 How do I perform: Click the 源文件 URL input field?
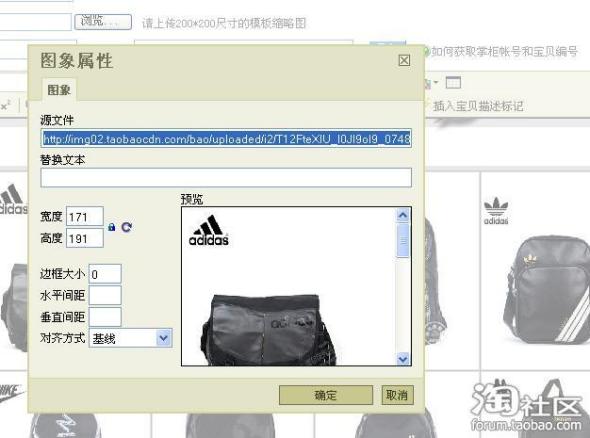pyautogui.click(x=226, y=138)
